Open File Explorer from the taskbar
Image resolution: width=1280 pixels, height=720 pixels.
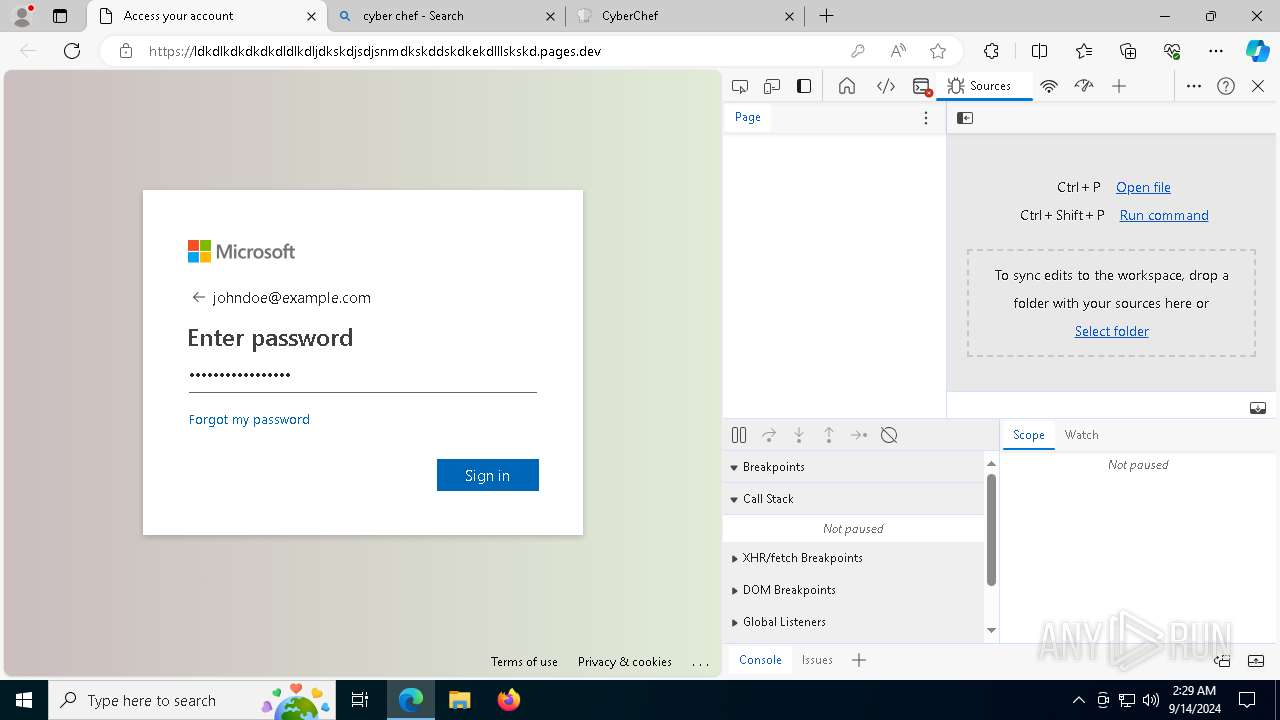click(459, 700)
